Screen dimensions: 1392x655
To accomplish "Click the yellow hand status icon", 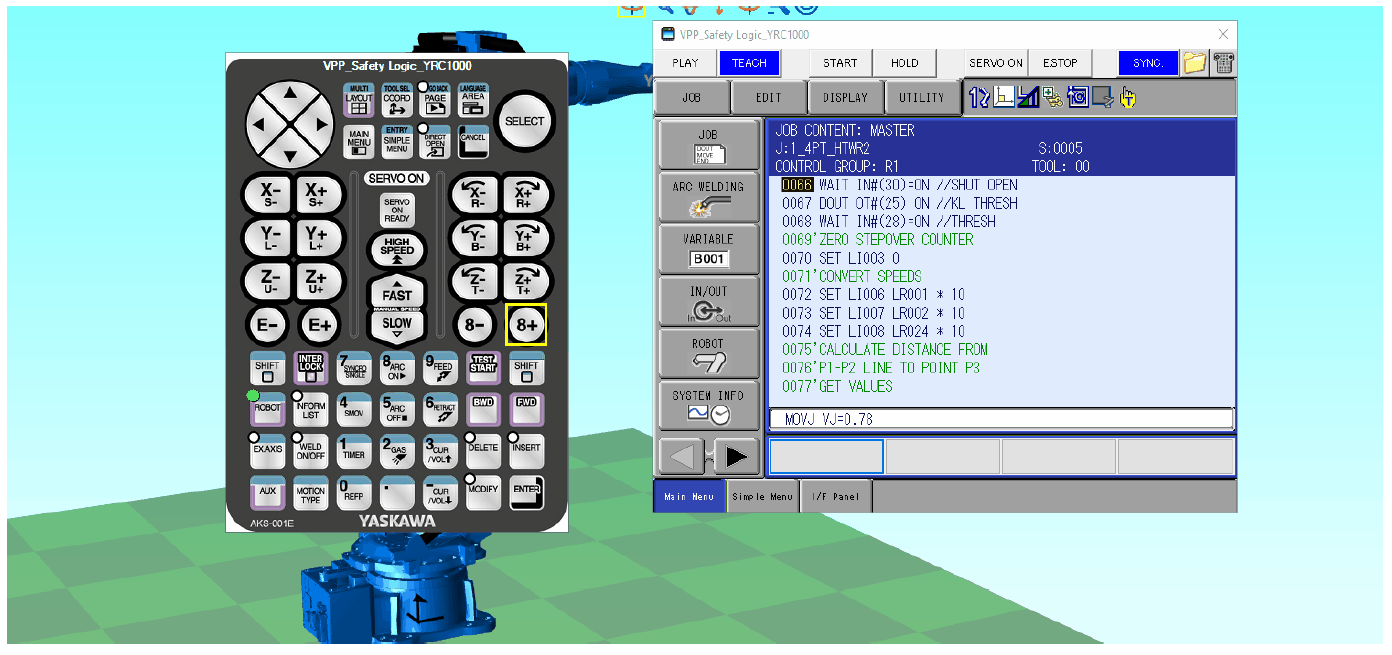I will point(1128,97).
